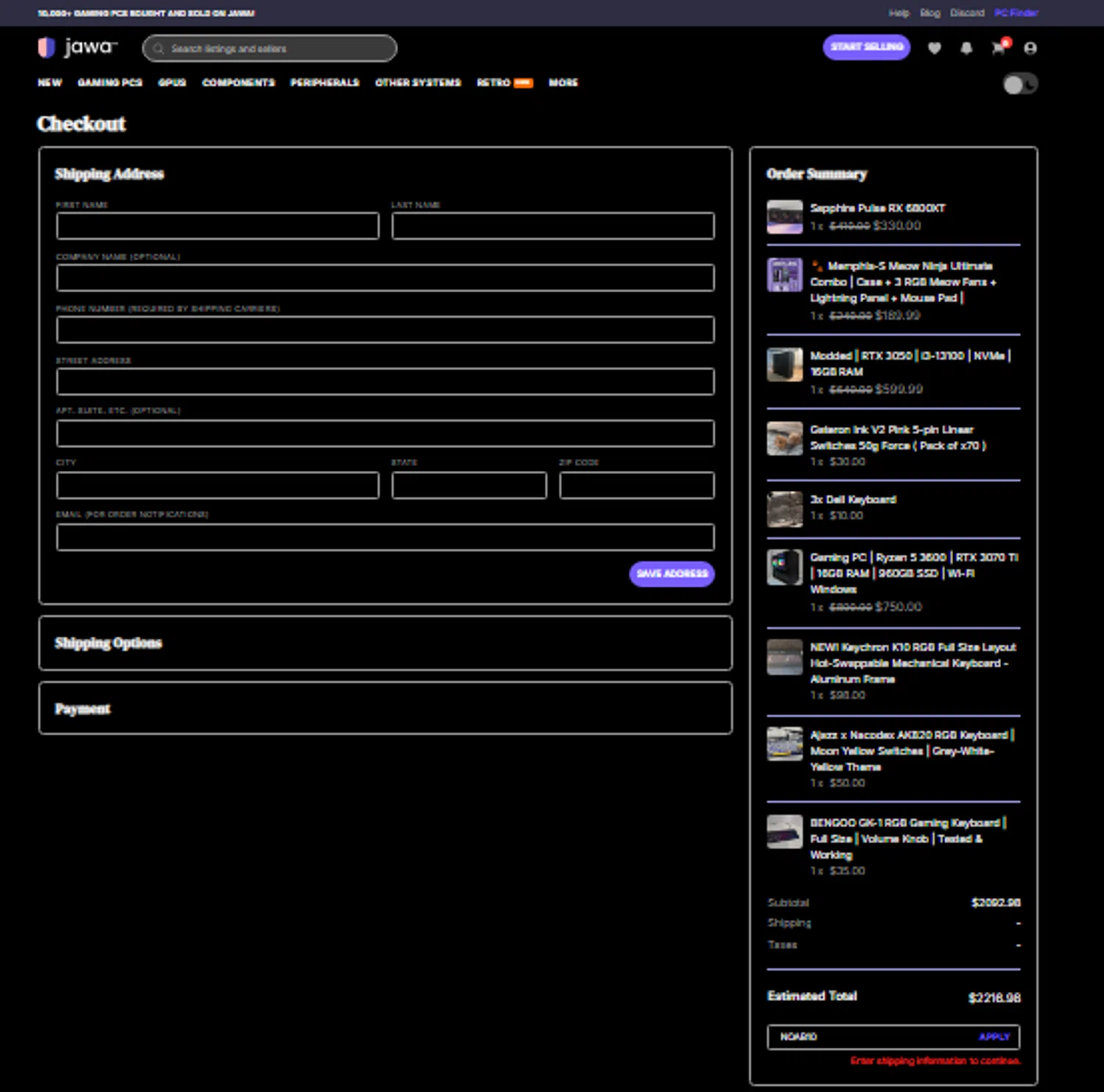The image size is (1104, 1092).
Task: Click BENGOO GK-1 RGB keyboard title
Action: (x=908, y=838)
